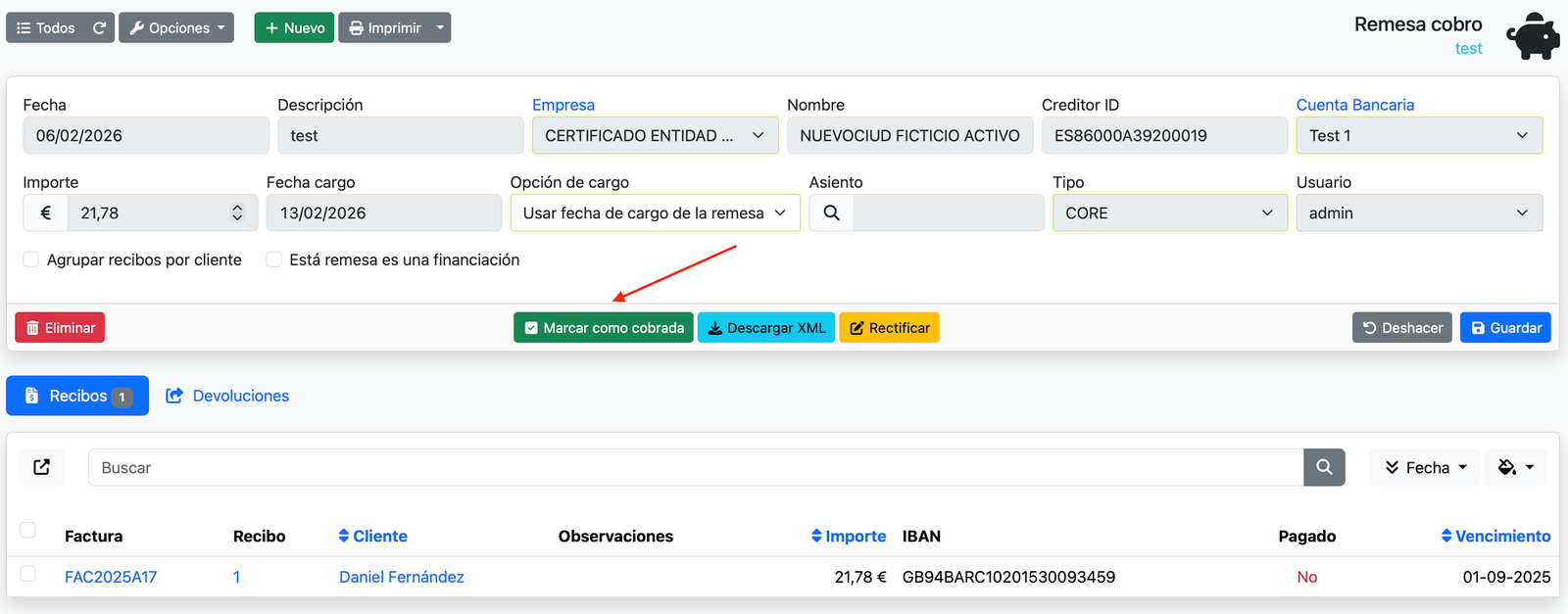Click the open-in-new-window icon beside Buscar
The width and height of the screenshot is (1568, 614).
click(x=42, y=467)
